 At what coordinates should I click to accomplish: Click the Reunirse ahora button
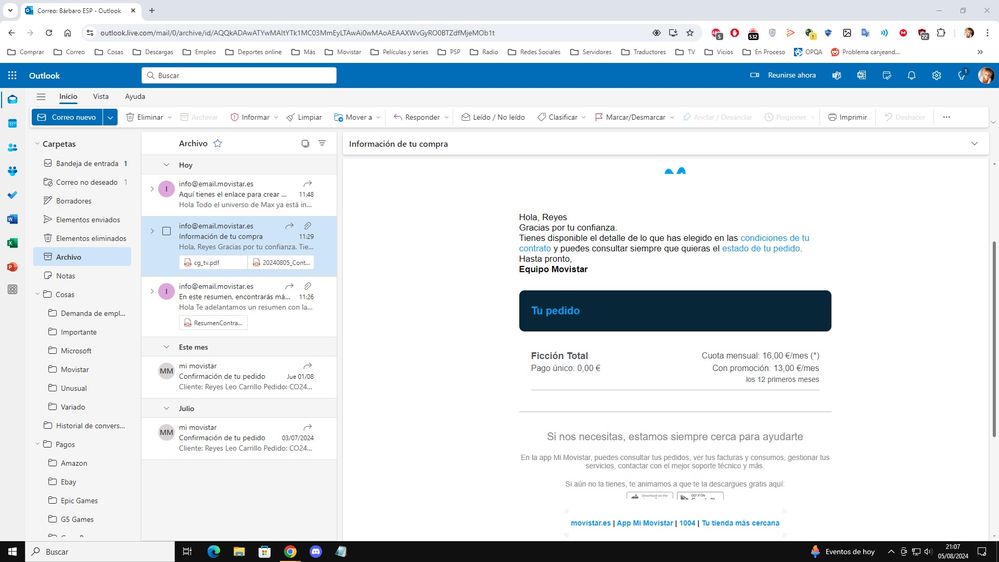point(784,75)
